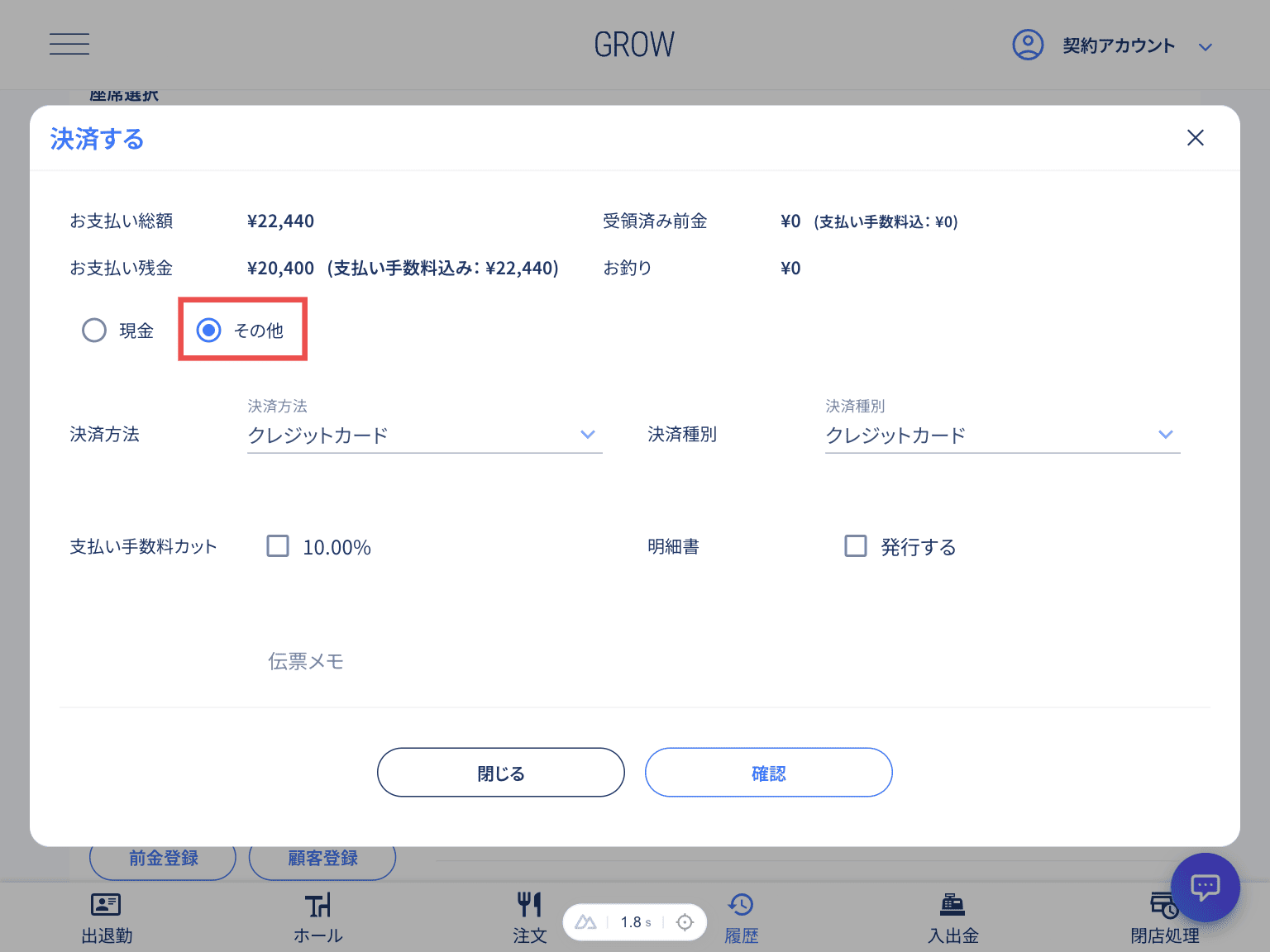This screenshot has height=952, width=1270.
Task: Open the hamburger menu
Action: pos(69,45)
